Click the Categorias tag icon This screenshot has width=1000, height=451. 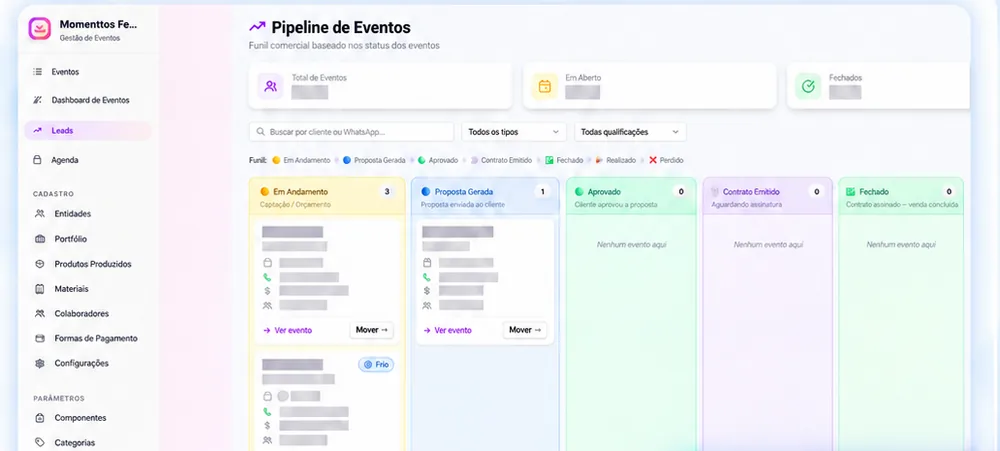[x=40, y=442]
